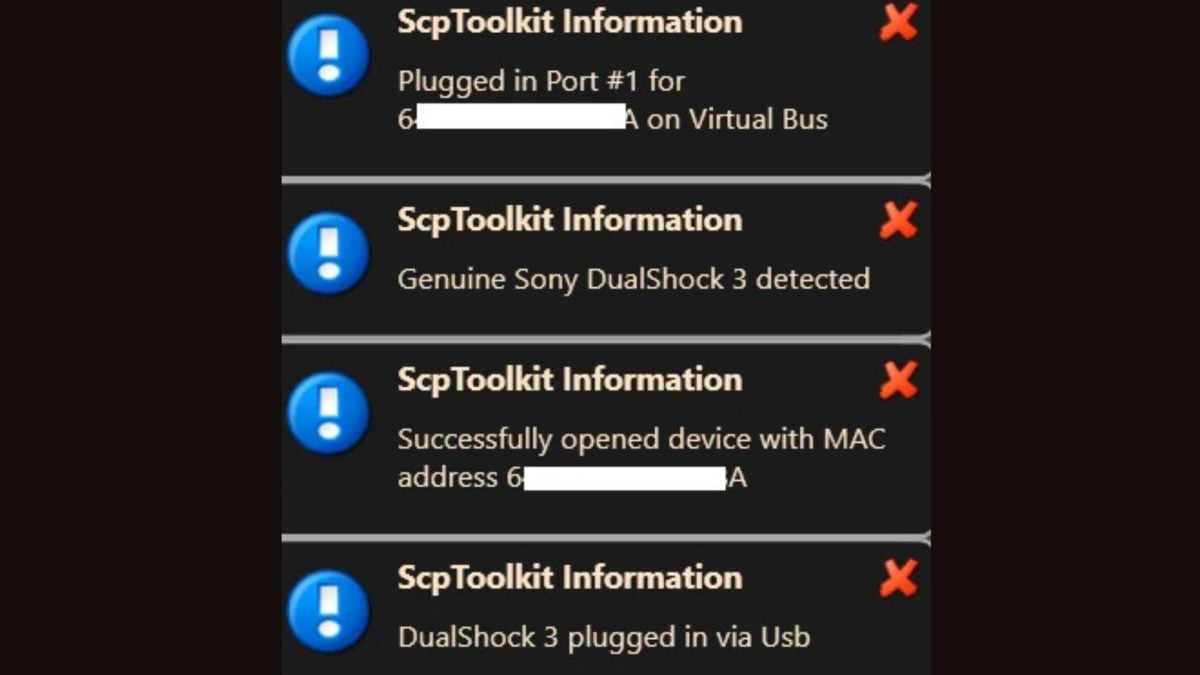This screenshot has height=675, width=1200.
Task: Click the info icon beside the Virtual Bus message
Action: click(329, 57)
